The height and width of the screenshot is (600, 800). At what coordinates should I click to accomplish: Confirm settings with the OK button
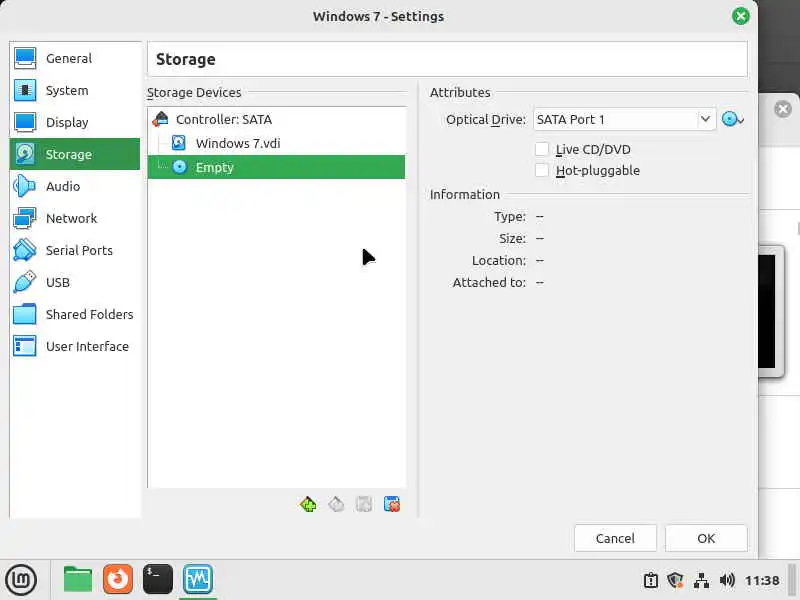pyautogui.click(x=706, y=538)
